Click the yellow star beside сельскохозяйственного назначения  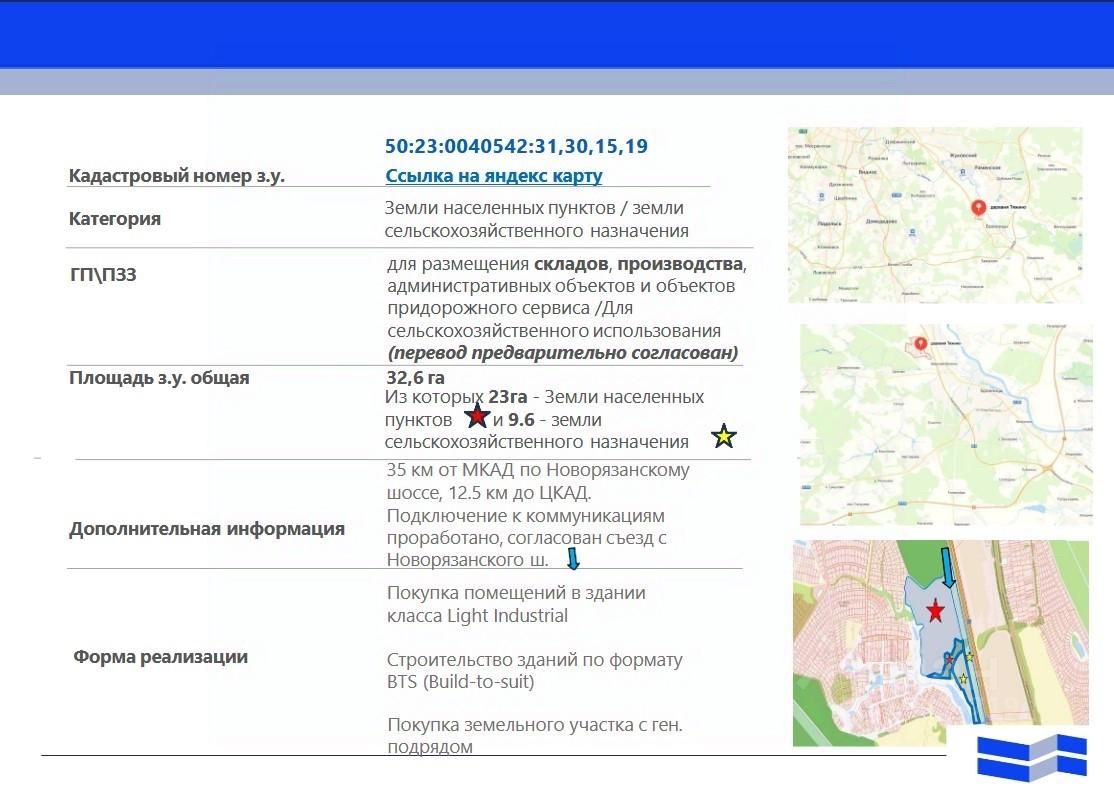[x=723, y=435]
